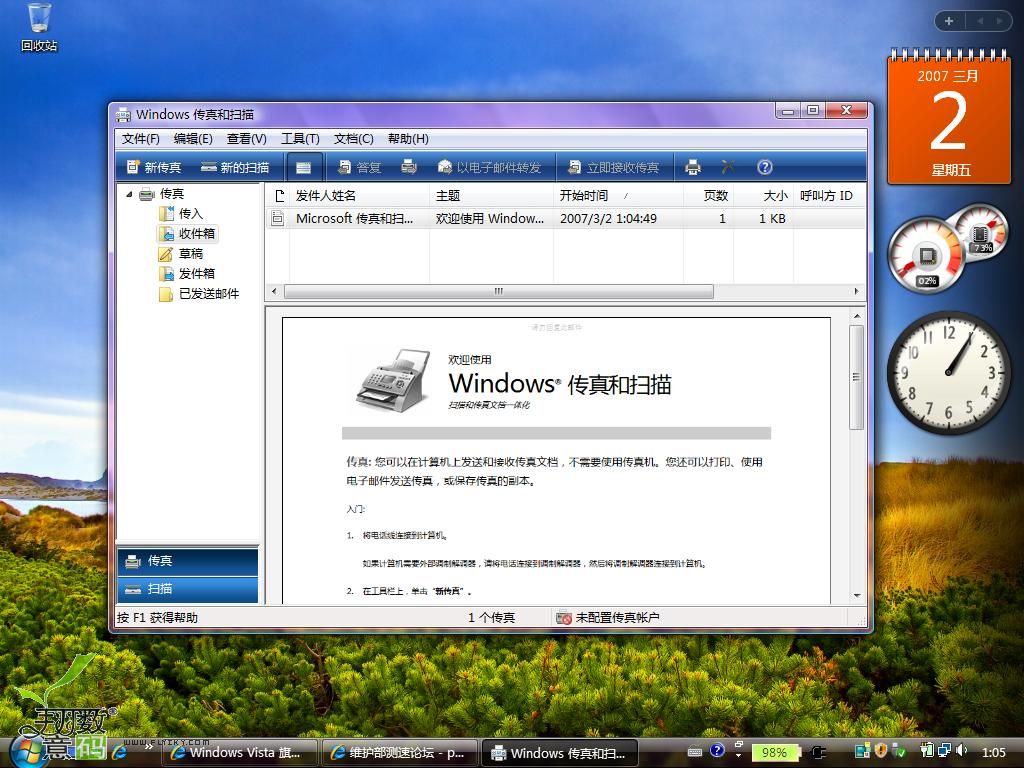The height and width of the screenshot is (768, 1024).
Task: Open the 文档(C) menu
Action: tap(354, 138)
